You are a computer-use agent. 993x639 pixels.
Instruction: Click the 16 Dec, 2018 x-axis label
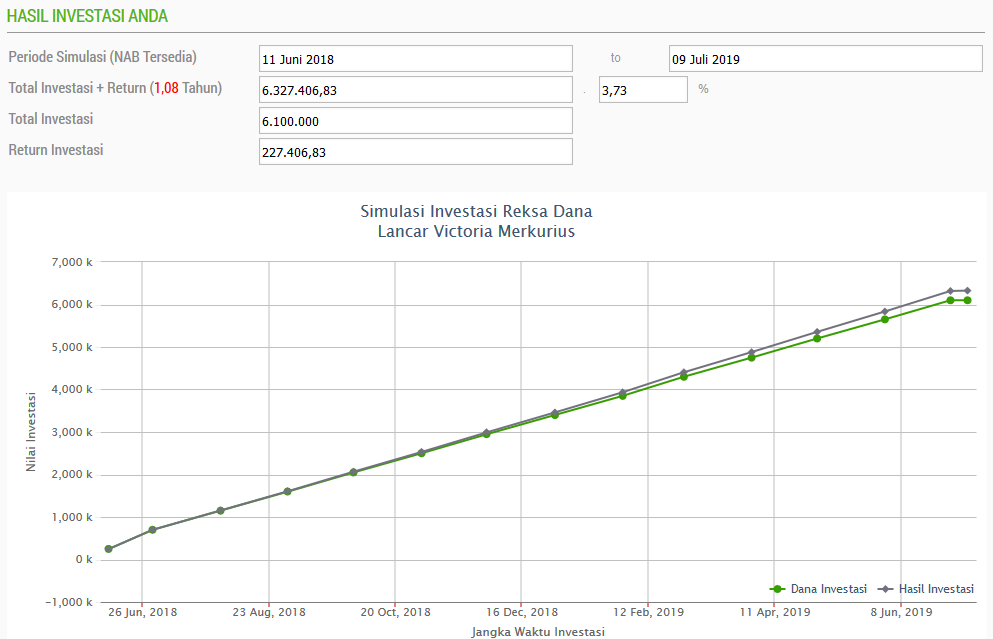click(x=522, y=612)
